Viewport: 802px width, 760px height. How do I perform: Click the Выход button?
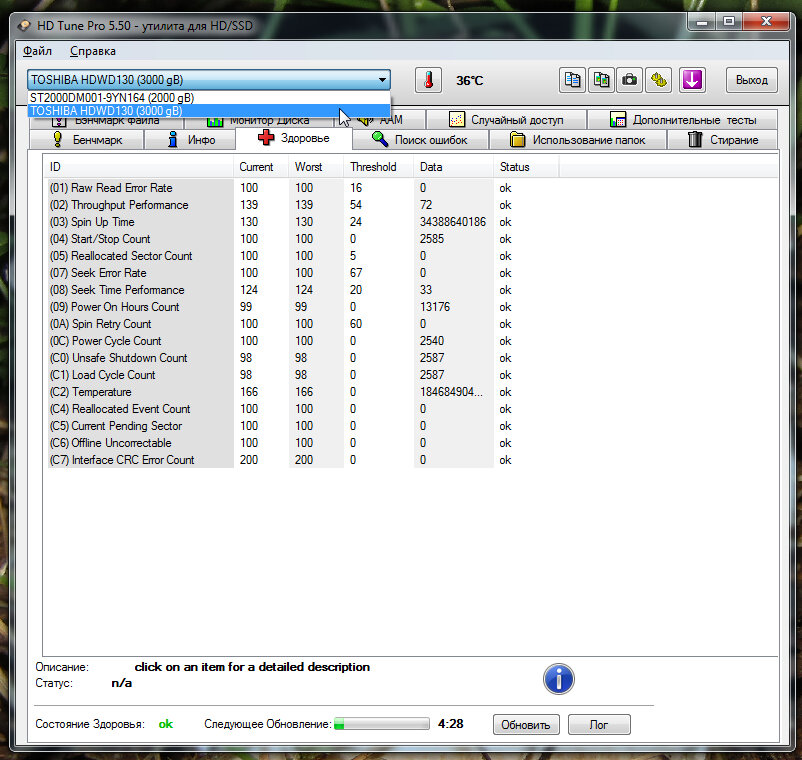point(752,80)
